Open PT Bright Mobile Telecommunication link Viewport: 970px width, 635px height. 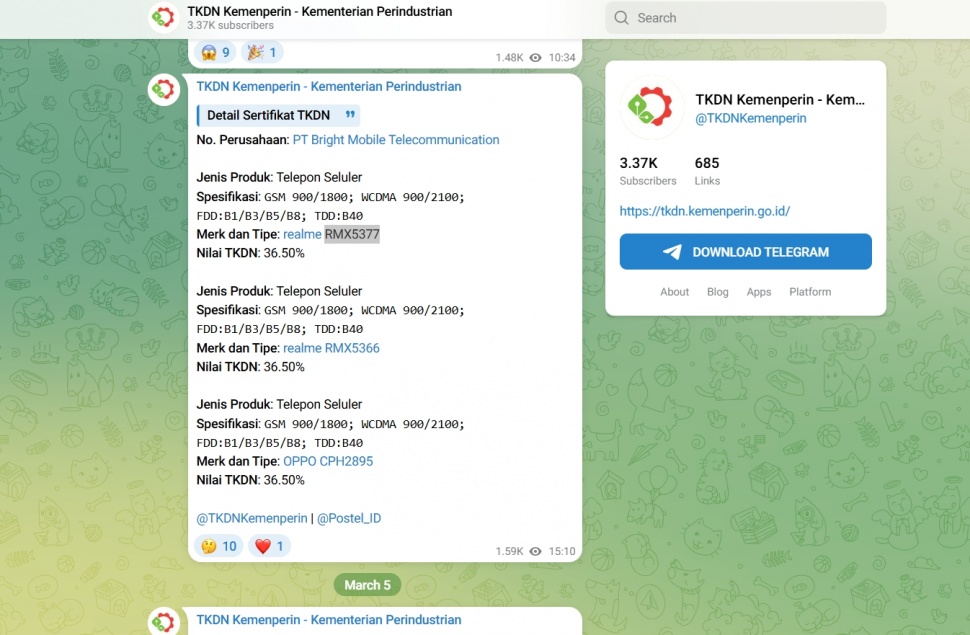(x=396, y=140)
